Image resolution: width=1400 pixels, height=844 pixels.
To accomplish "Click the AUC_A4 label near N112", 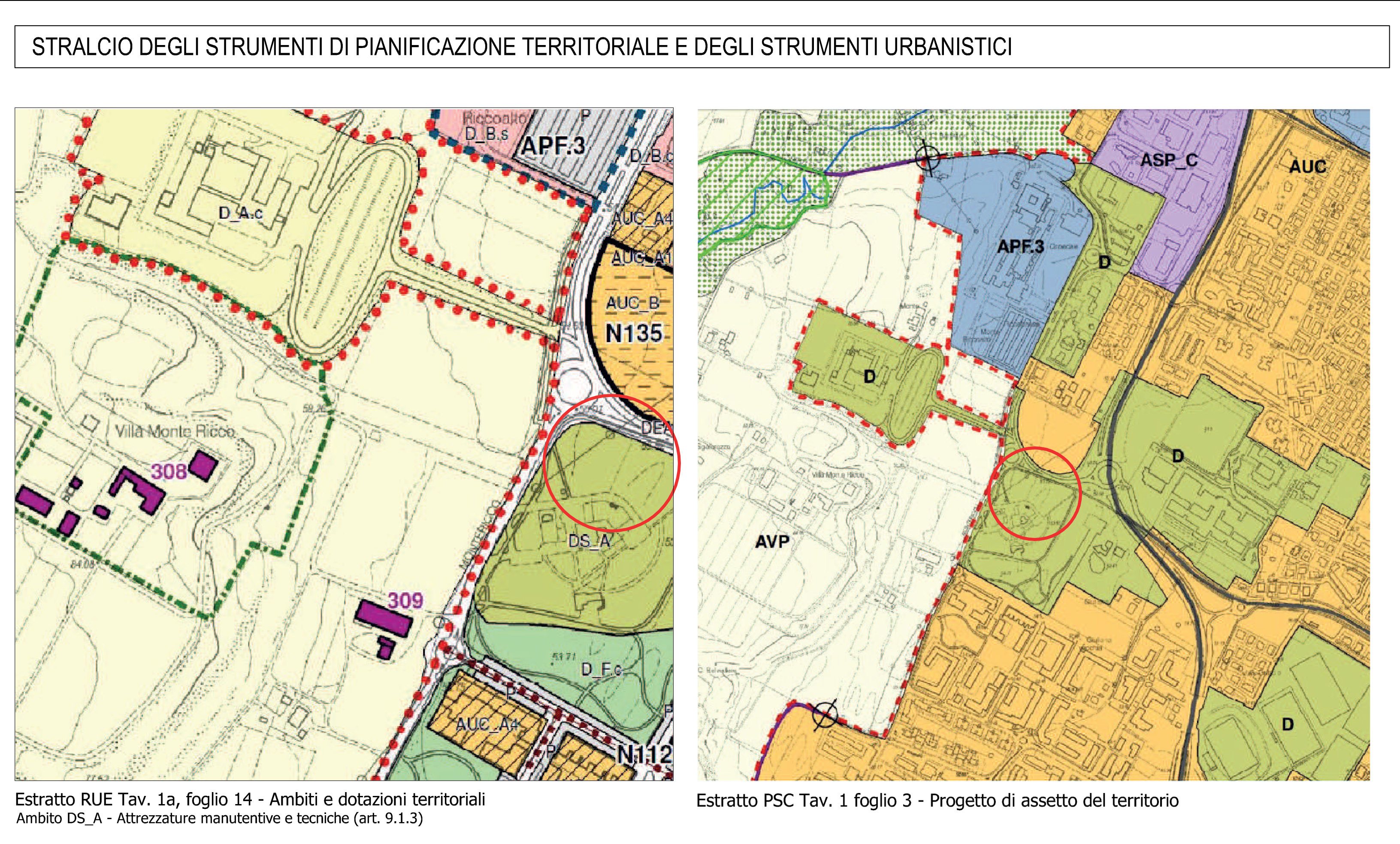I will click(x=487, y=724).
